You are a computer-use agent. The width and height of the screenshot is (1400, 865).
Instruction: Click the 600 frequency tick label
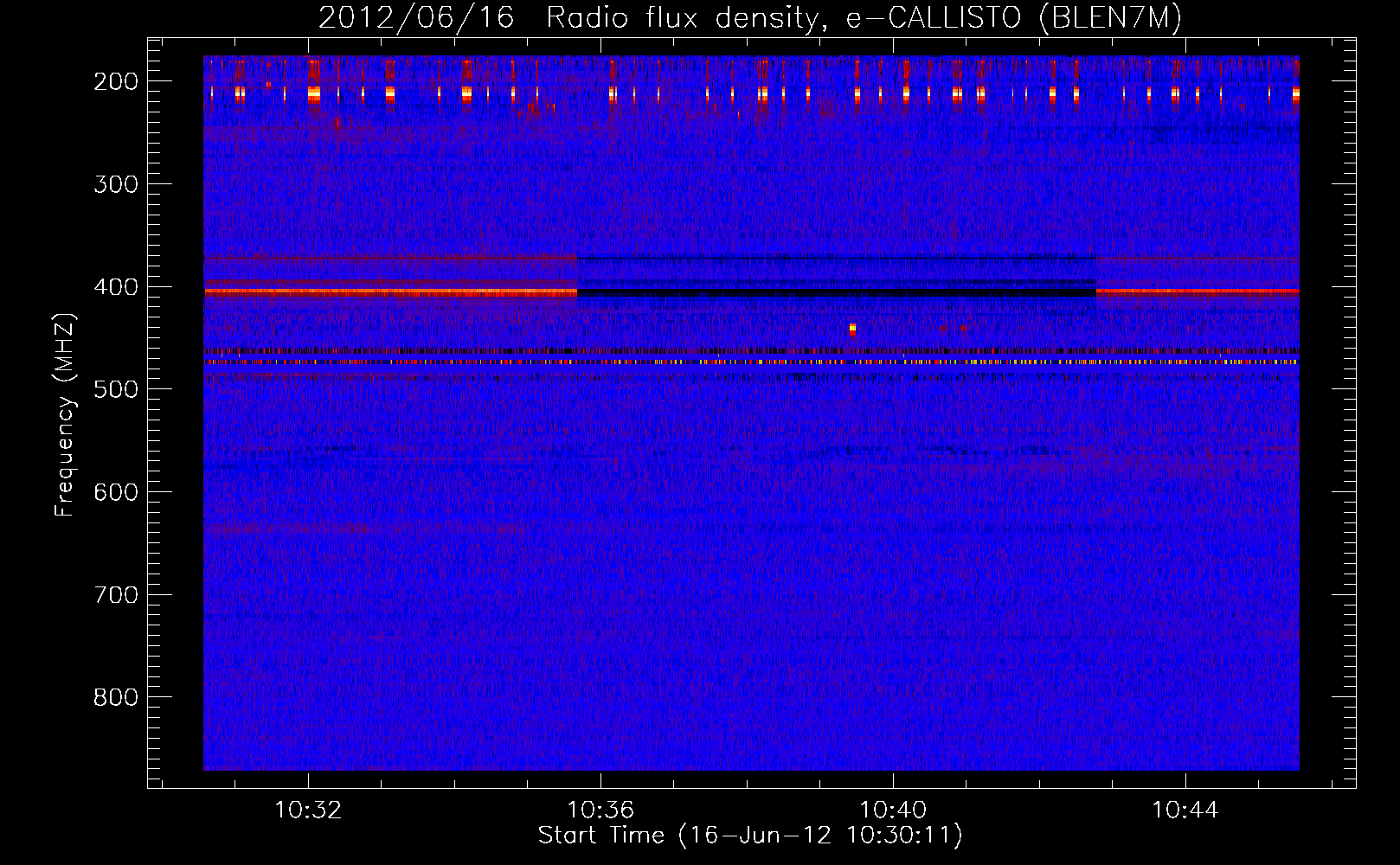click(115, 492)
